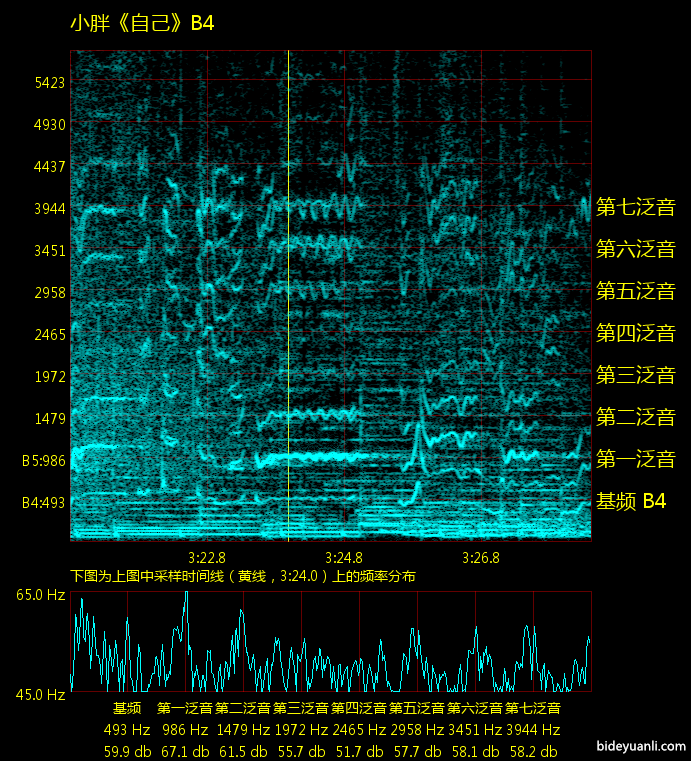This screenshot has width=691, height=761.
Task: Select the 3:24.8 time axis label
Action: point(344,557)
